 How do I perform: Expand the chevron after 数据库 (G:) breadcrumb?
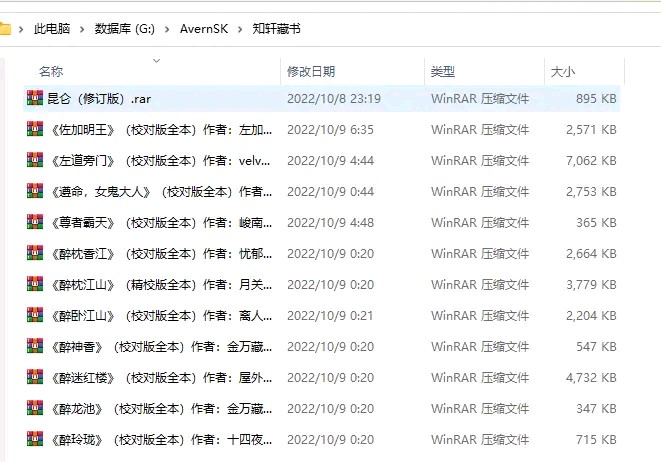(169, 30)
